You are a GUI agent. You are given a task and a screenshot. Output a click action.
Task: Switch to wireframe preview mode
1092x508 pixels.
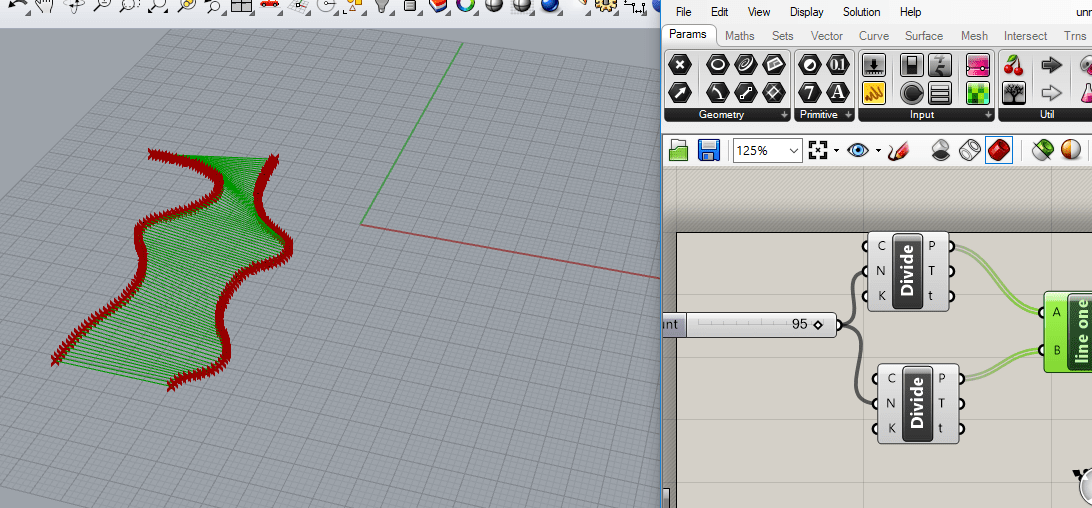tap(970, 150)
